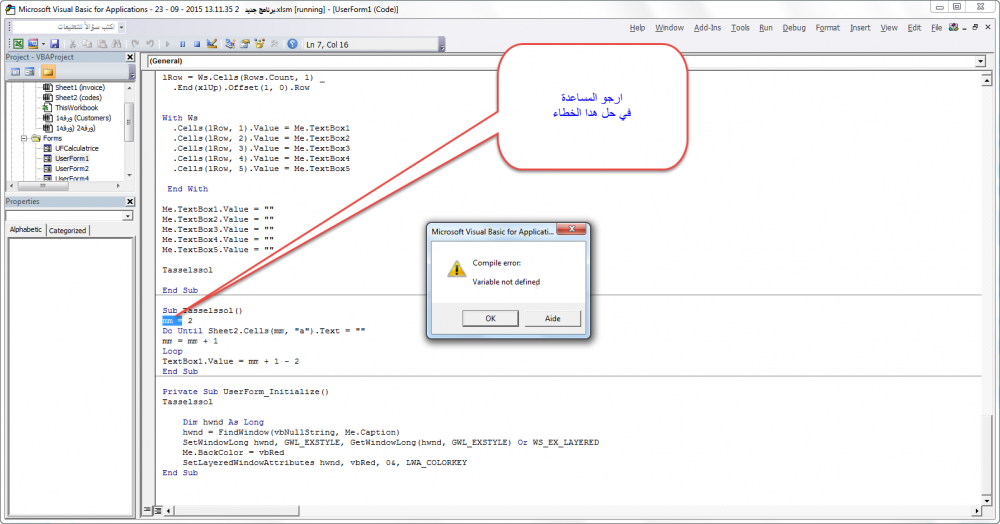This screenshot has width=1000, height=524.
Task: Click the Break pause icon in toolbar
Action: (x=182, y=44)
